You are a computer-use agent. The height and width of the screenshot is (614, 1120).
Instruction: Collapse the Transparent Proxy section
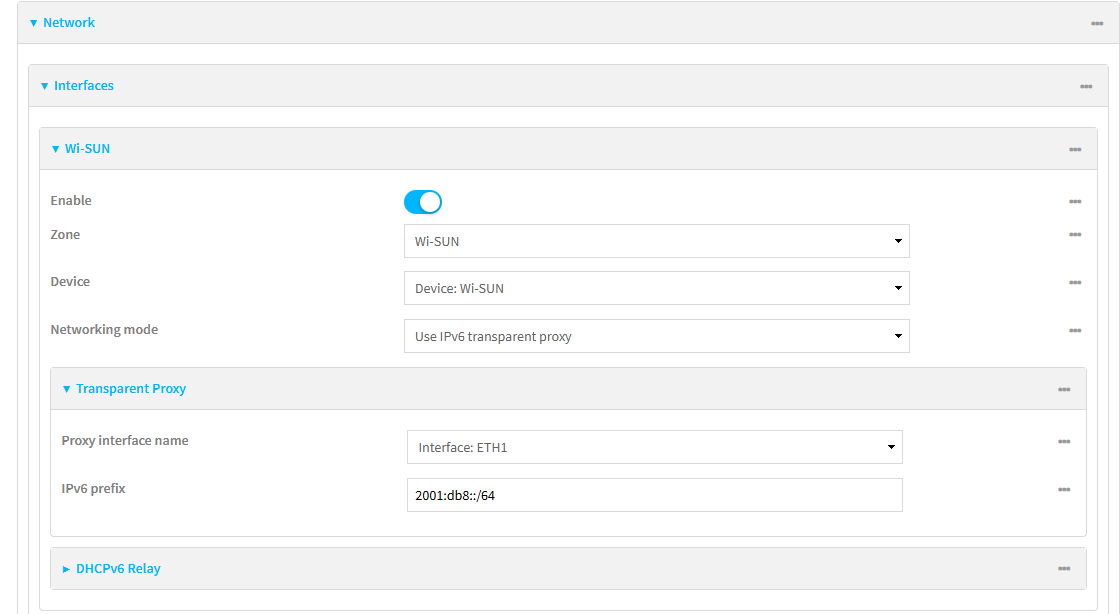click(x=131, y=388)
